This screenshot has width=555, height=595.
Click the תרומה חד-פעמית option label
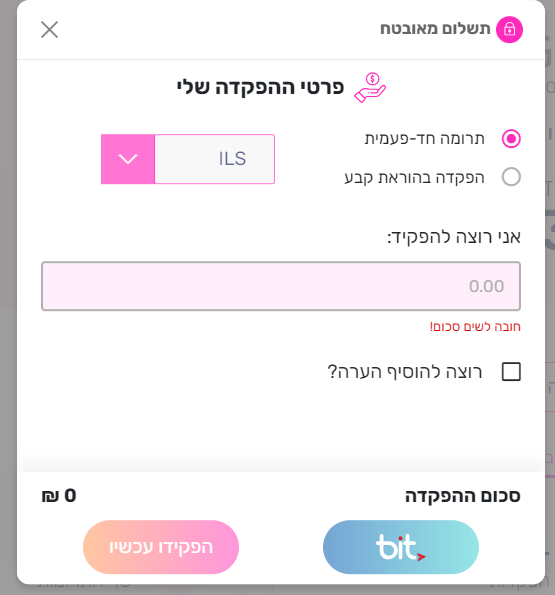[425, 139]
